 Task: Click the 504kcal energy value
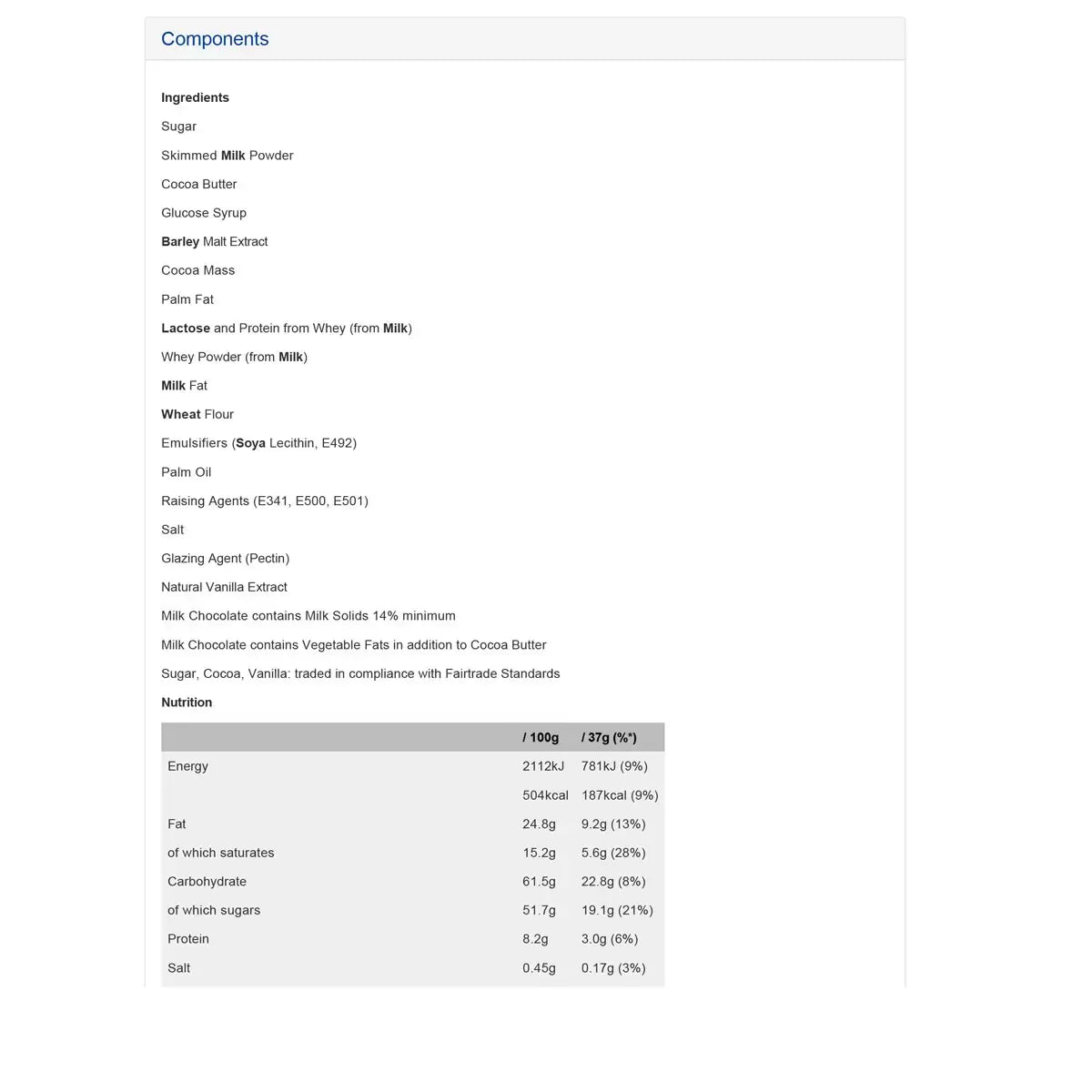pyautogui.click(x=545, y=795)
